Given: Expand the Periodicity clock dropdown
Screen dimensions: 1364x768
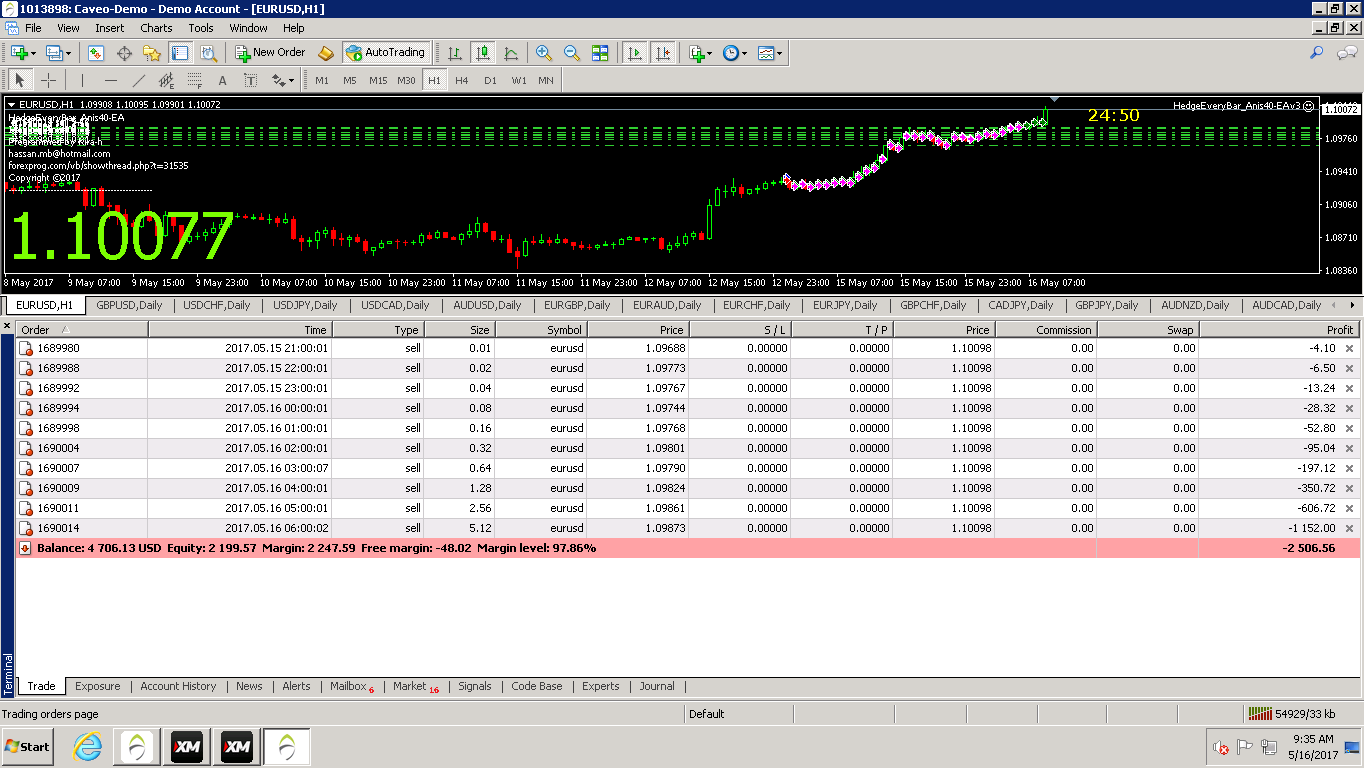Looking at the screenshot, I should coord(744,53).
